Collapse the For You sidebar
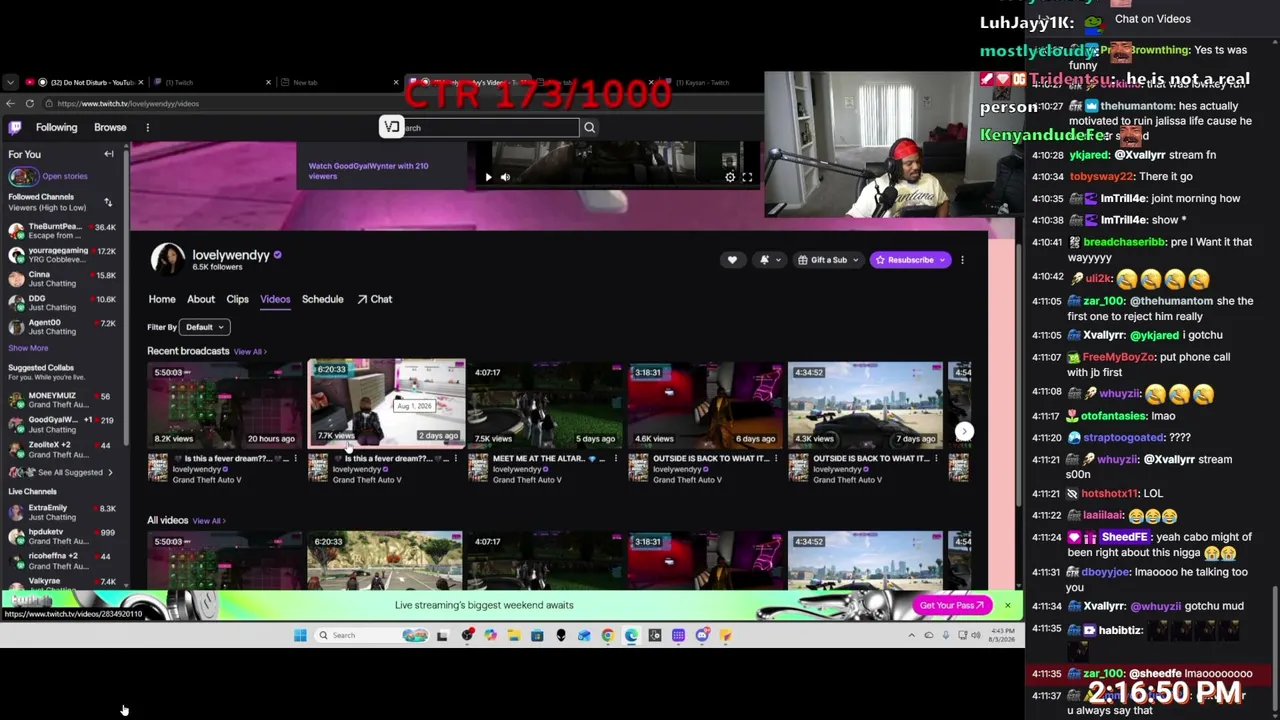The height and width of the screenshot is (720, 1280). 109,154
